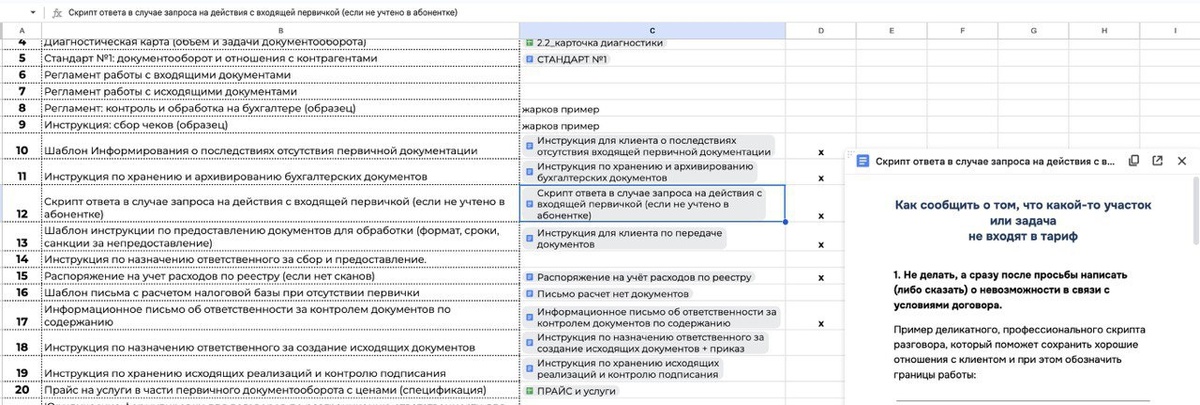Click chip 'Скрипт ответа в случае запроса' in column C
This screenshot has height=405, width=1200.
click(x=645, y=203)
